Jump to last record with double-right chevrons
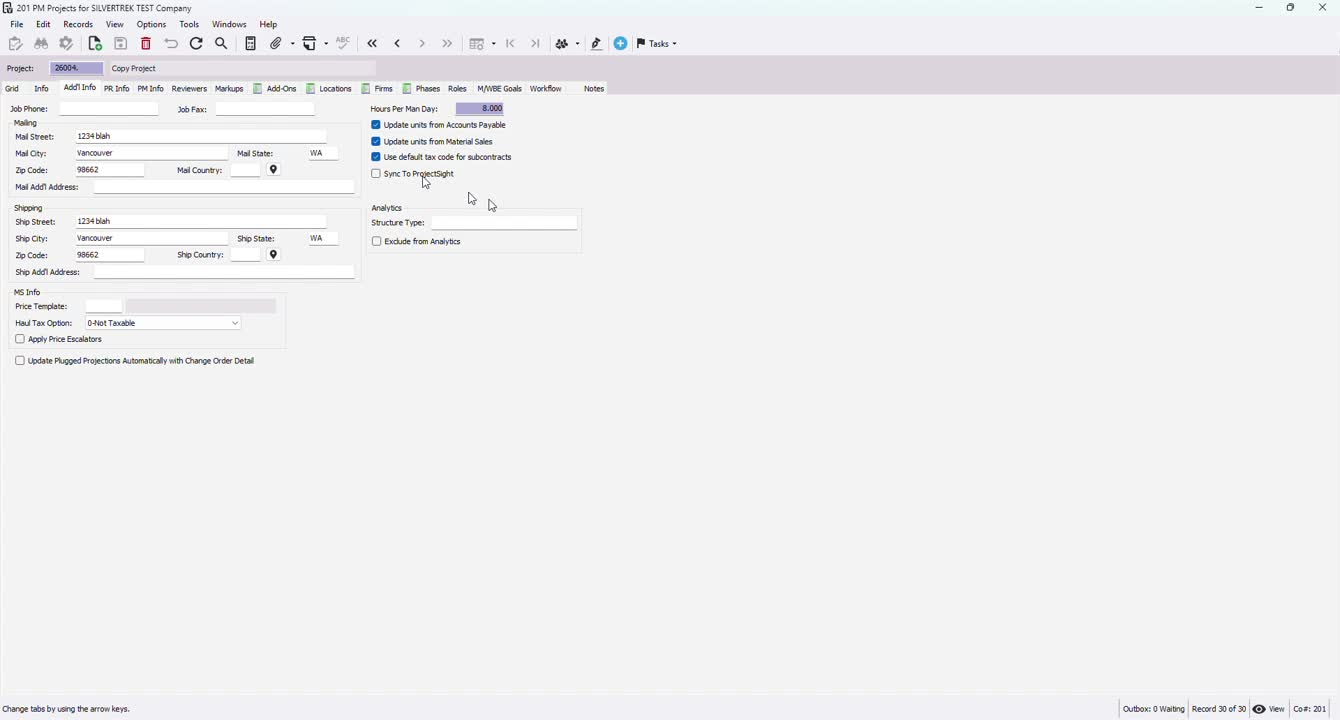Image resolution: width=1340 pixels, height=720 pixels. click(447, 44)
